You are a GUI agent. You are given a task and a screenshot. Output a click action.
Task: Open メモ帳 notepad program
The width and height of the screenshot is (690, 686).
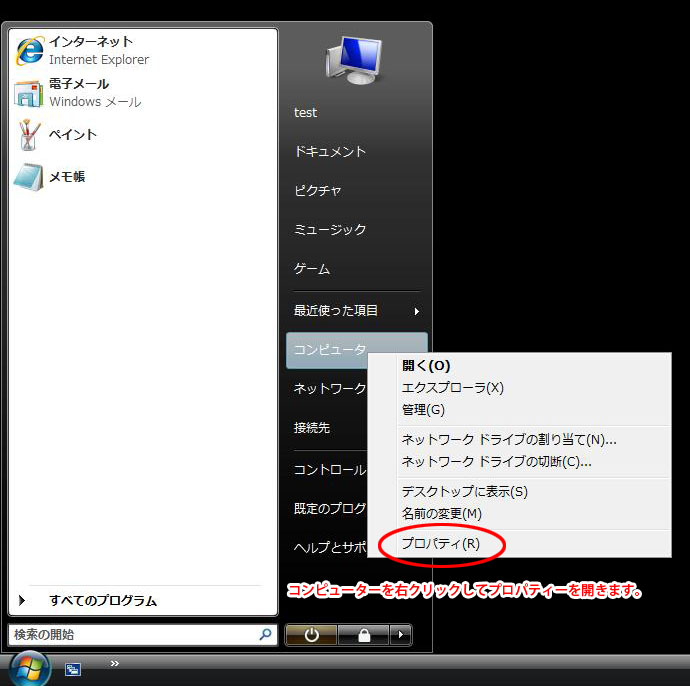143,176
